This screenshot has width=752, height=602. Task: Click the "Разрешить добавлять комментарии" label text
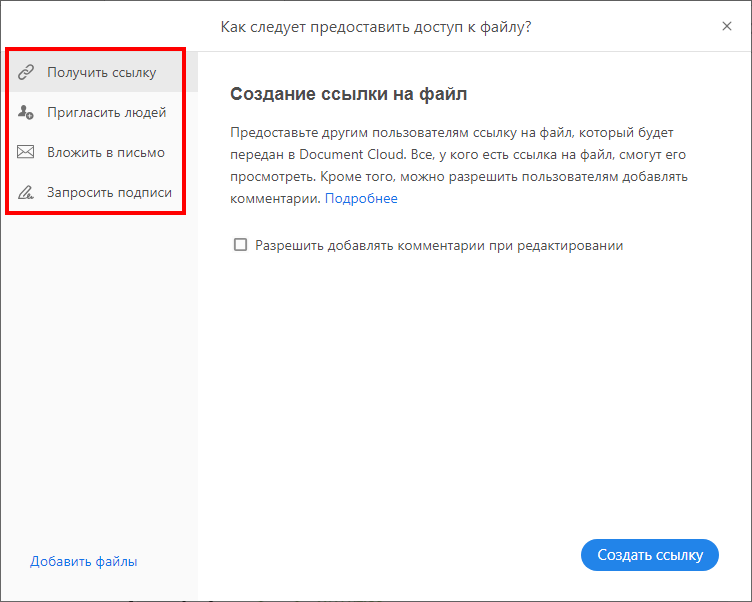[x=439, y=245]
